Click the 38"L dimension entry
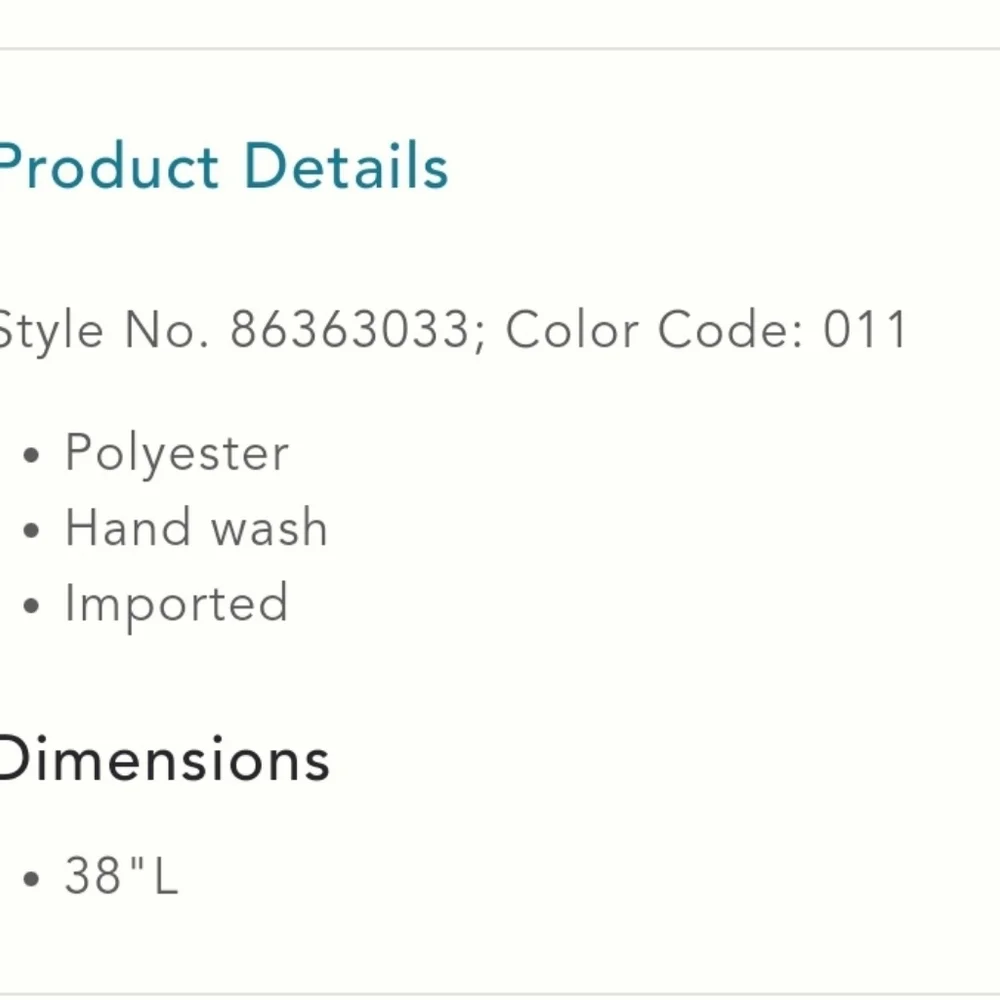This screenshot has height=1000, width=1000. pos(121,876)
